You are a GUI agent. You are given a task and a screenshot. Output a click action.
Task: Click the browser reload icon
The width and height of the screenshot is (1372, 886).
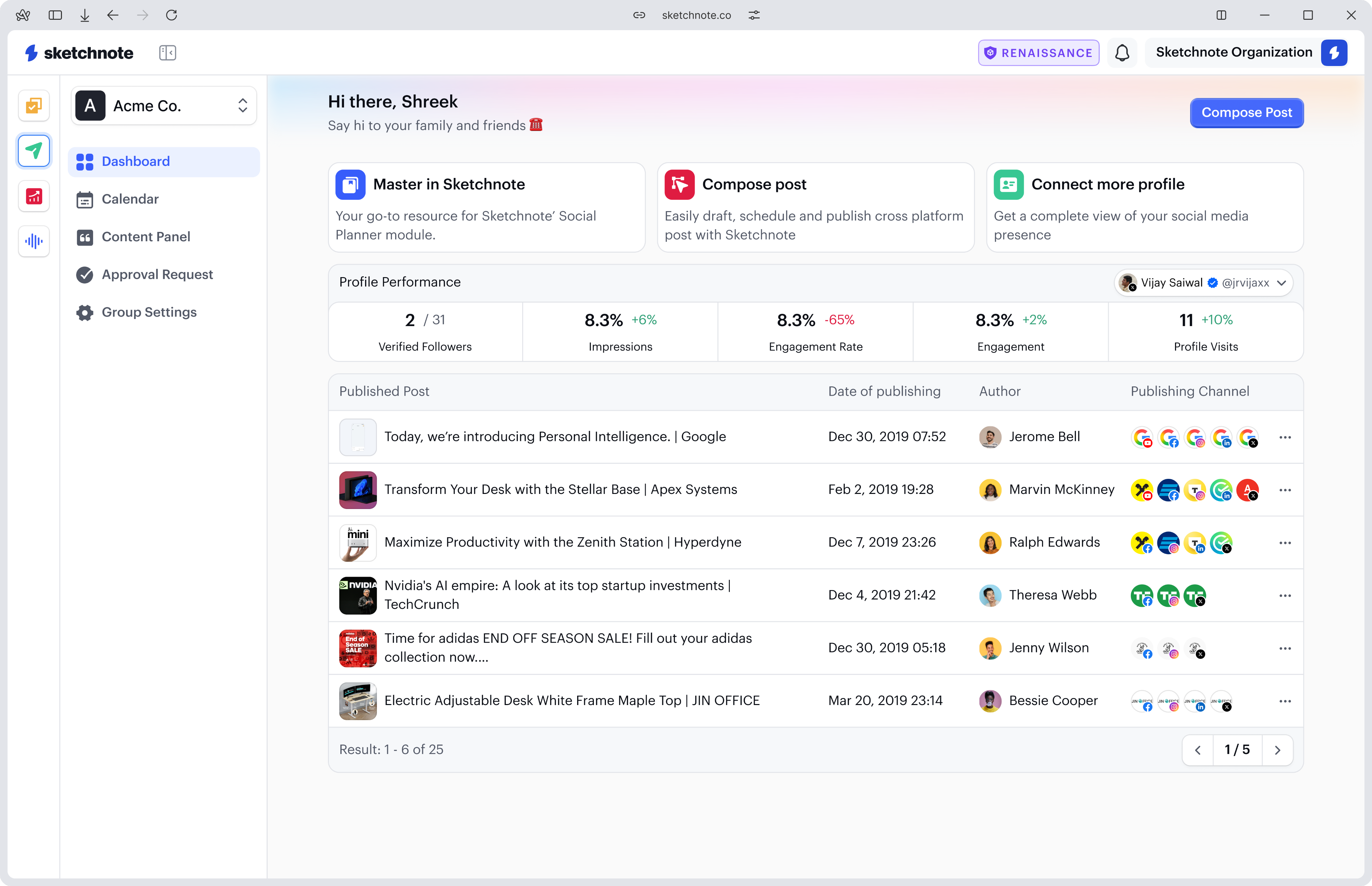tap(171, 15)
